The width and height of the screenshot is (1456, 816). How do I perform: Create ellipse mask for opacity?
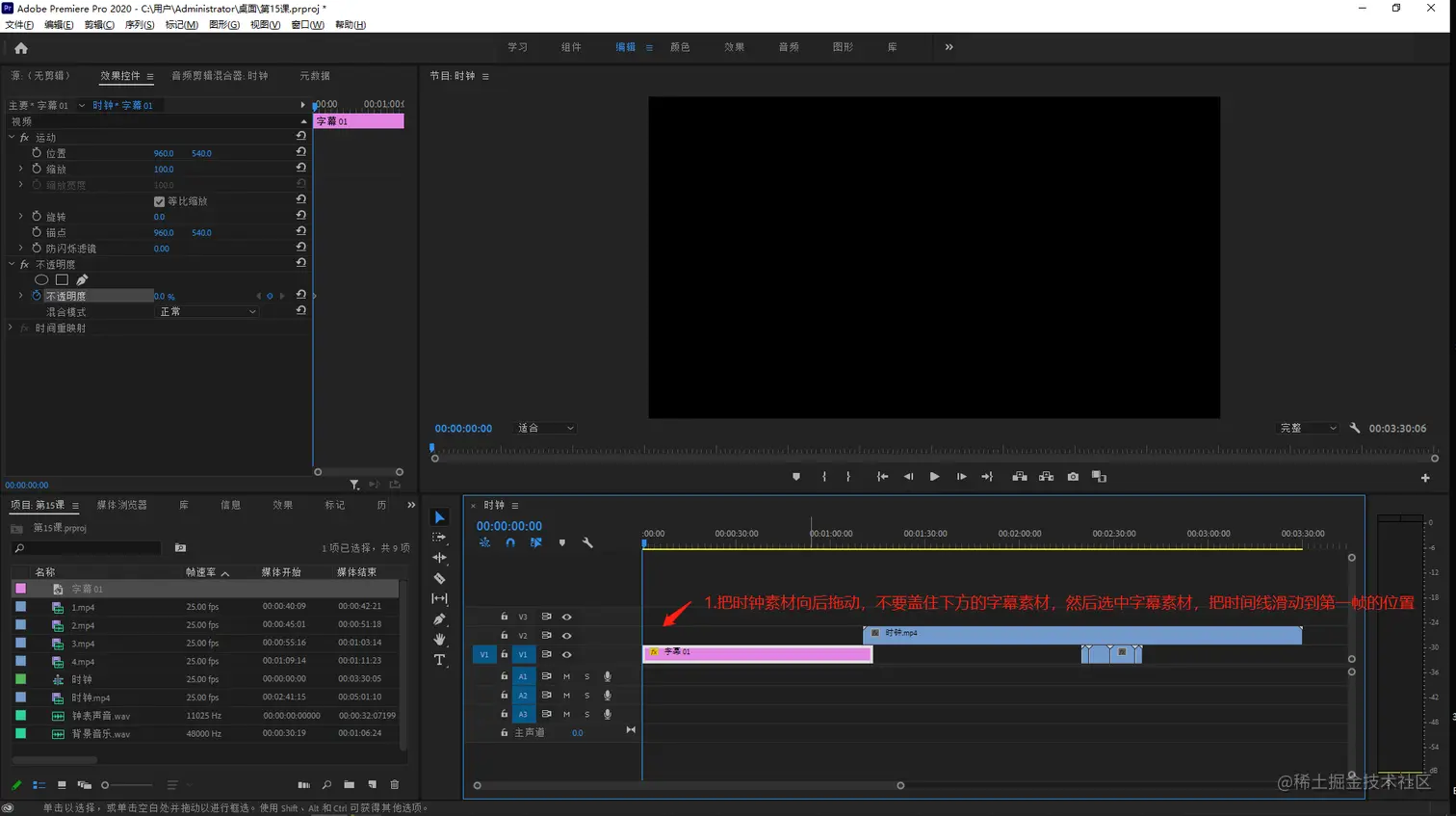tap(41, 280)
